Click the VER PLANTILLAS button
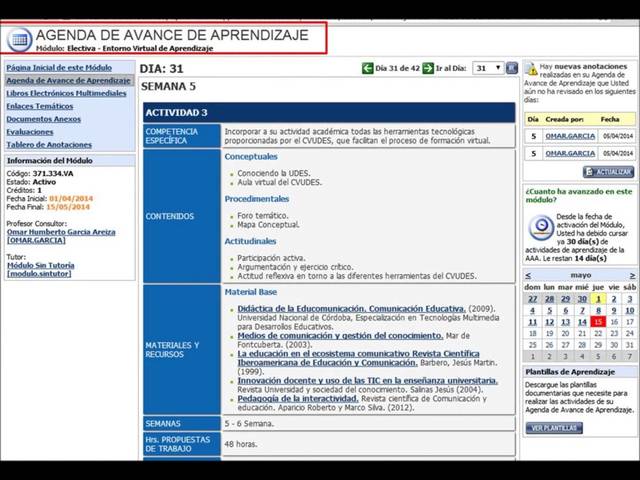Image resolution: width=640 pixels, height=480 pixels. tap(554, 428)
